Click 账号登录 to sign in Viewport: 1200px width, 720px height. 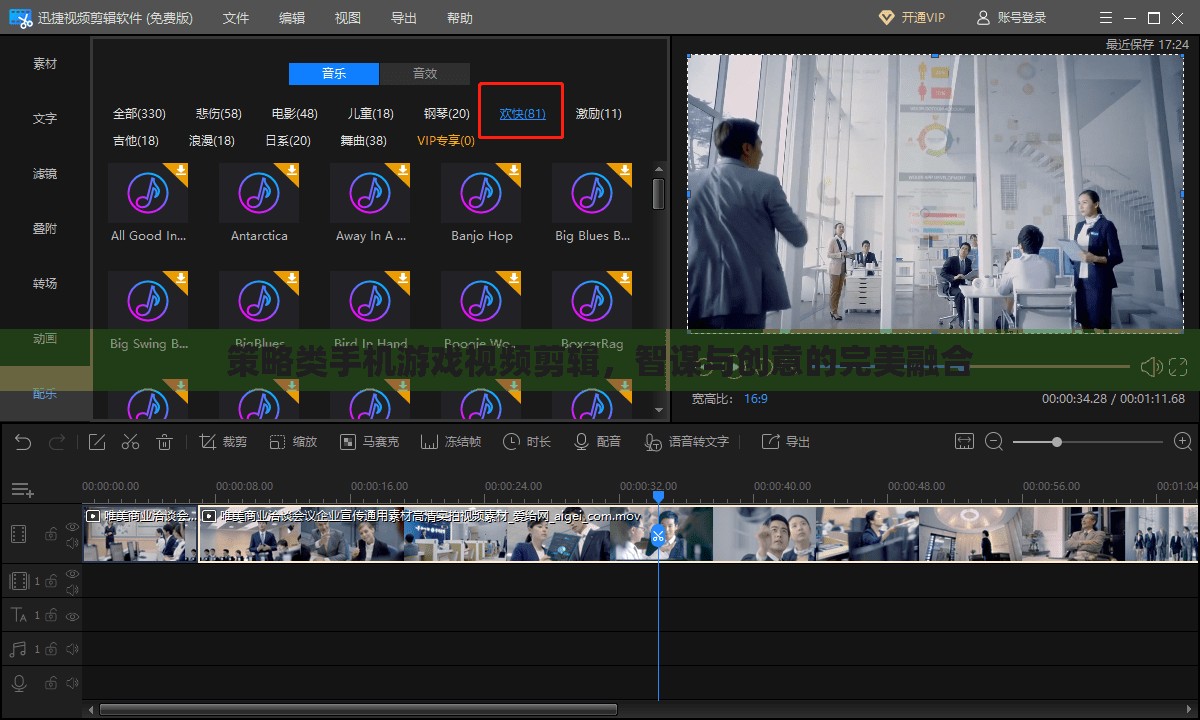(1011, 18)
